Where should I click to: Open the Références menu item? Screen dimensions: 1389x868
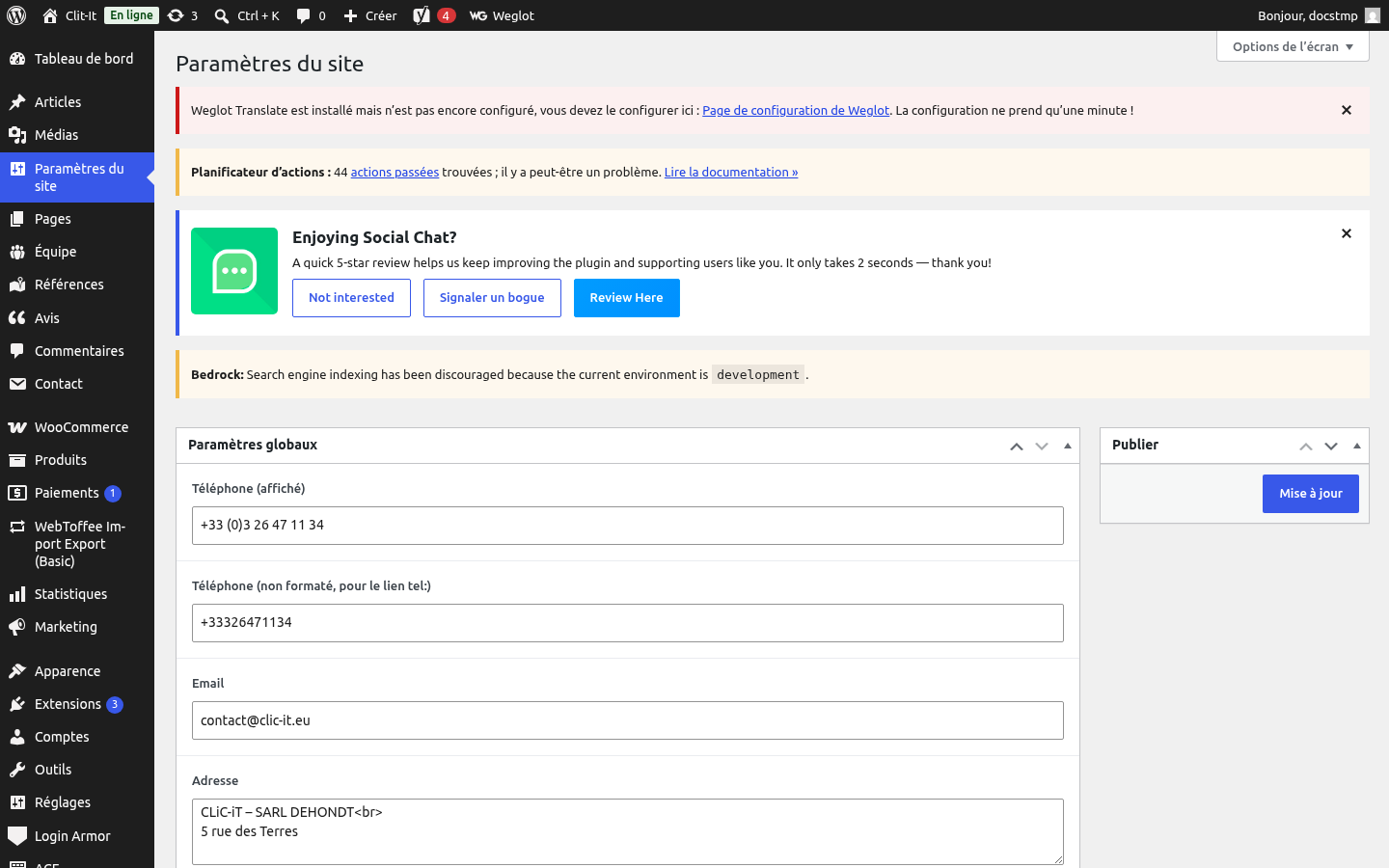[x=77, y=285]
